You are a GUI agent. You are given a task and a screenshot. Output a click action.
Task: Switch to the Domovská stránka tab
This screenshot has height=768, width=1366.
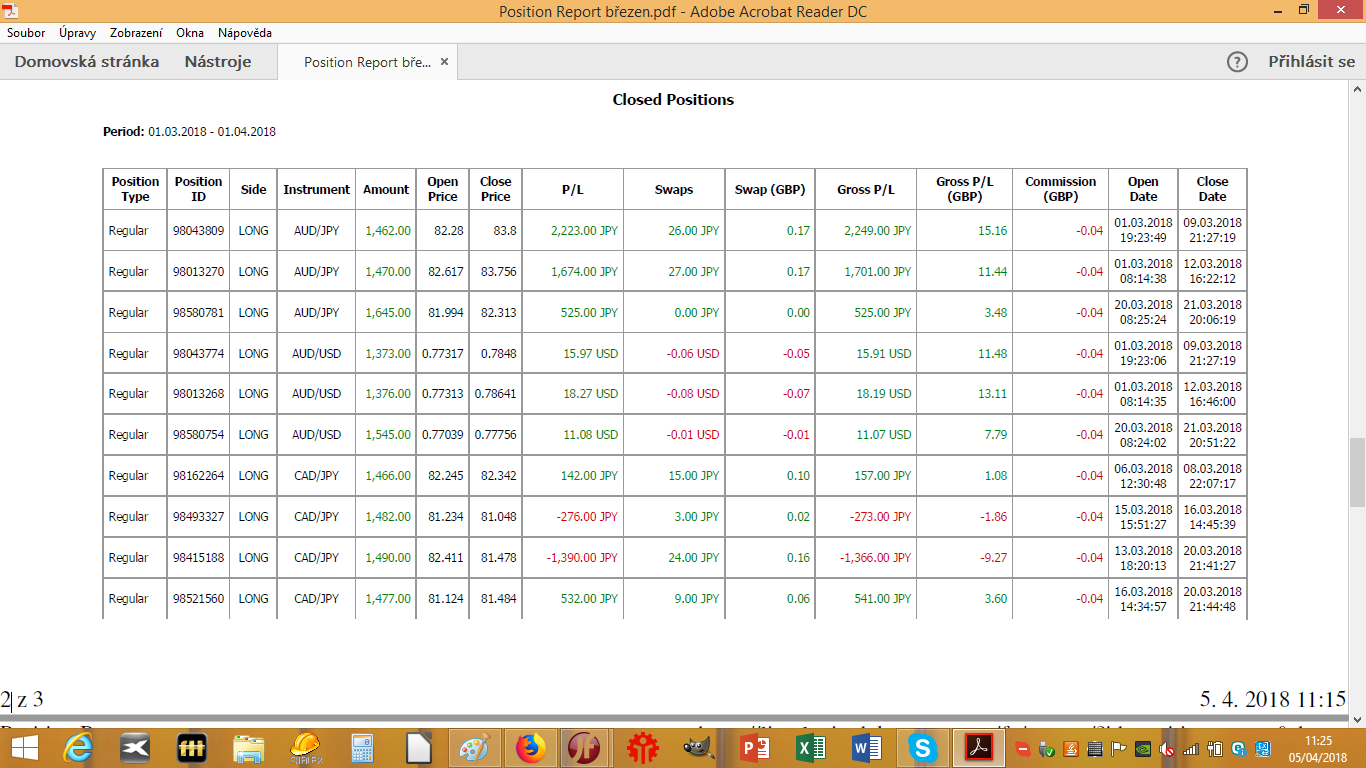pos(87,62)
